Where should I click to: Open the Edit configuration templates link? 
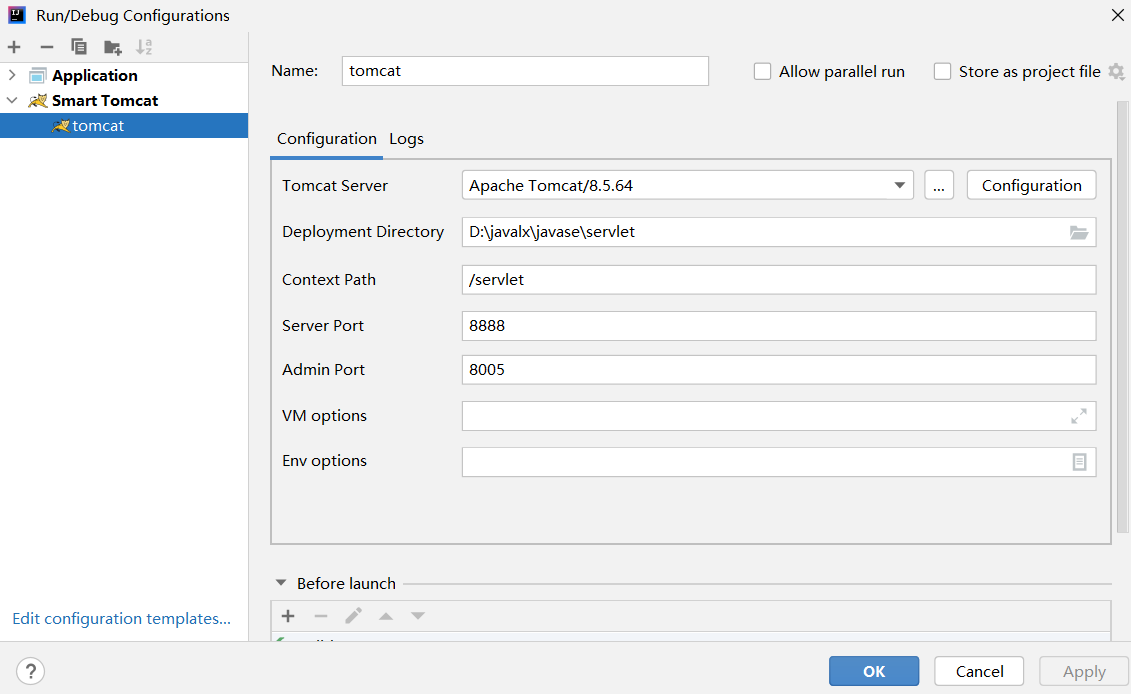(x=121, y=619)
